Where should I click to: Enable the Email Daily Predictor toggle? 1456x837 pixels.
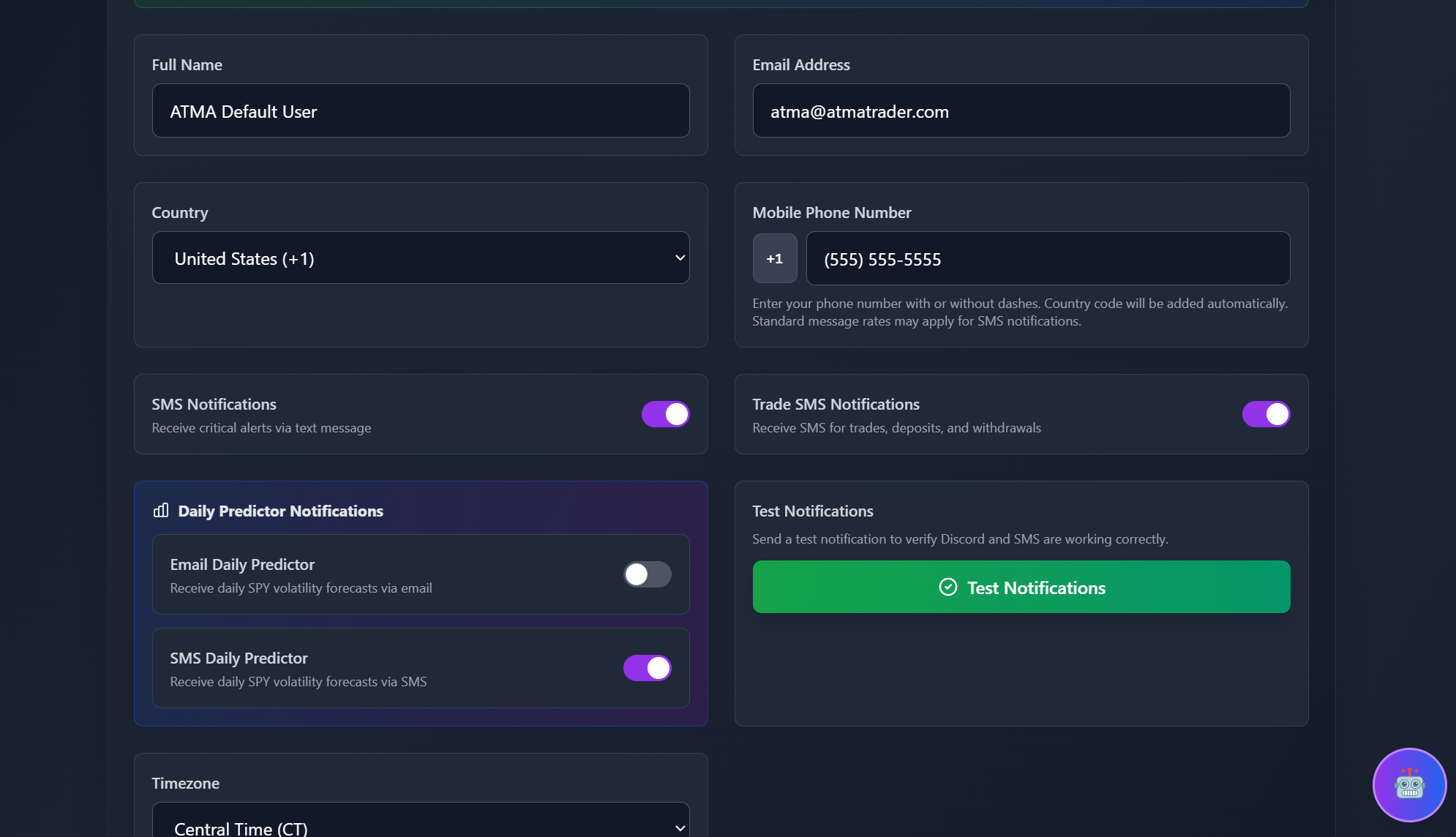pyautogui.click(x=647, y=574)
